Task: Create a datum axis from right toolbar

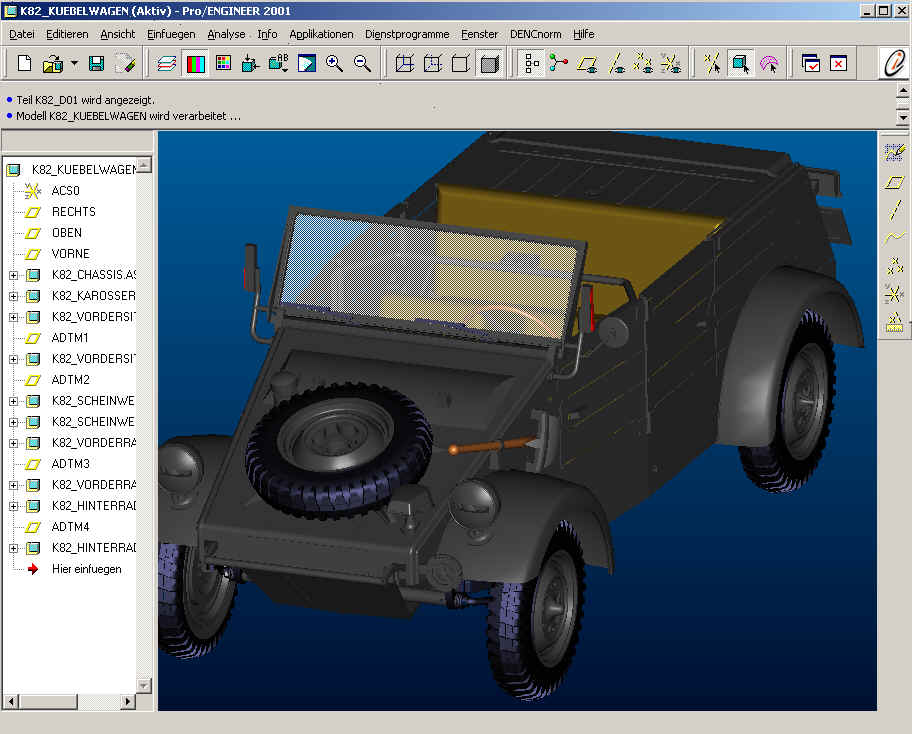Action: [895, 210]
